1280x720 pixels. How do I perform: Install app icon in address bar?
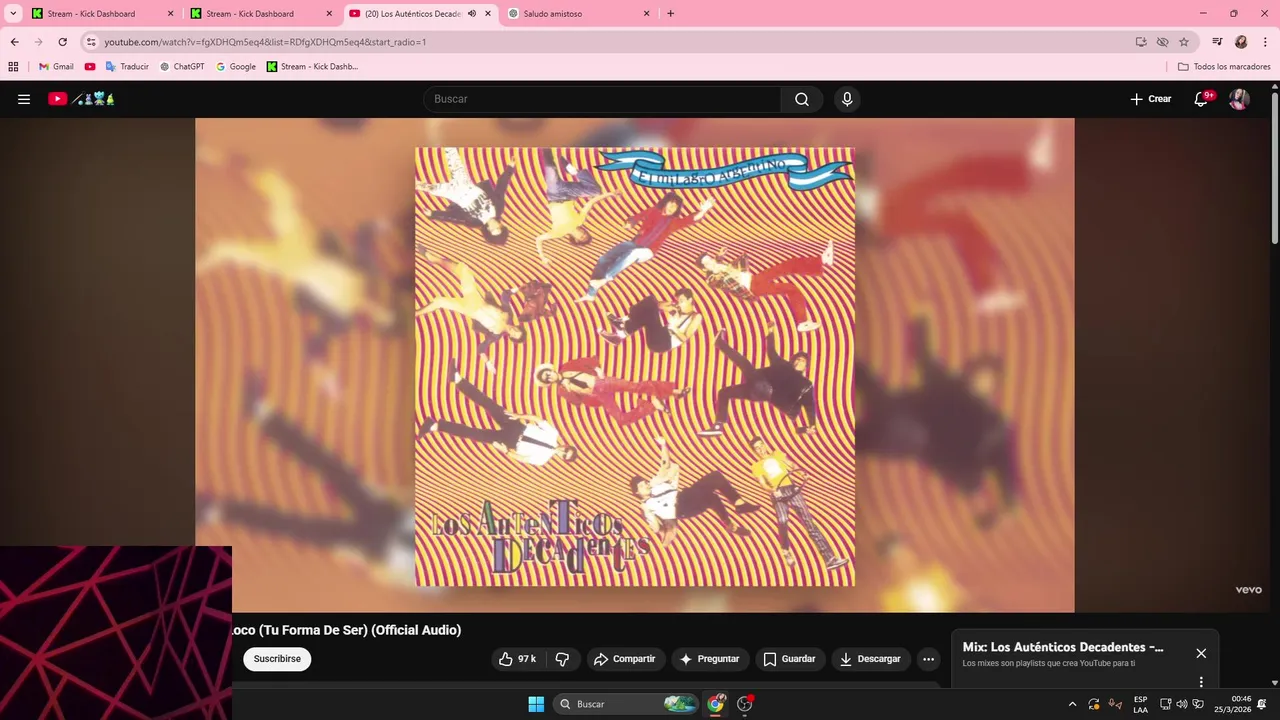click(x=1141, y=42)
